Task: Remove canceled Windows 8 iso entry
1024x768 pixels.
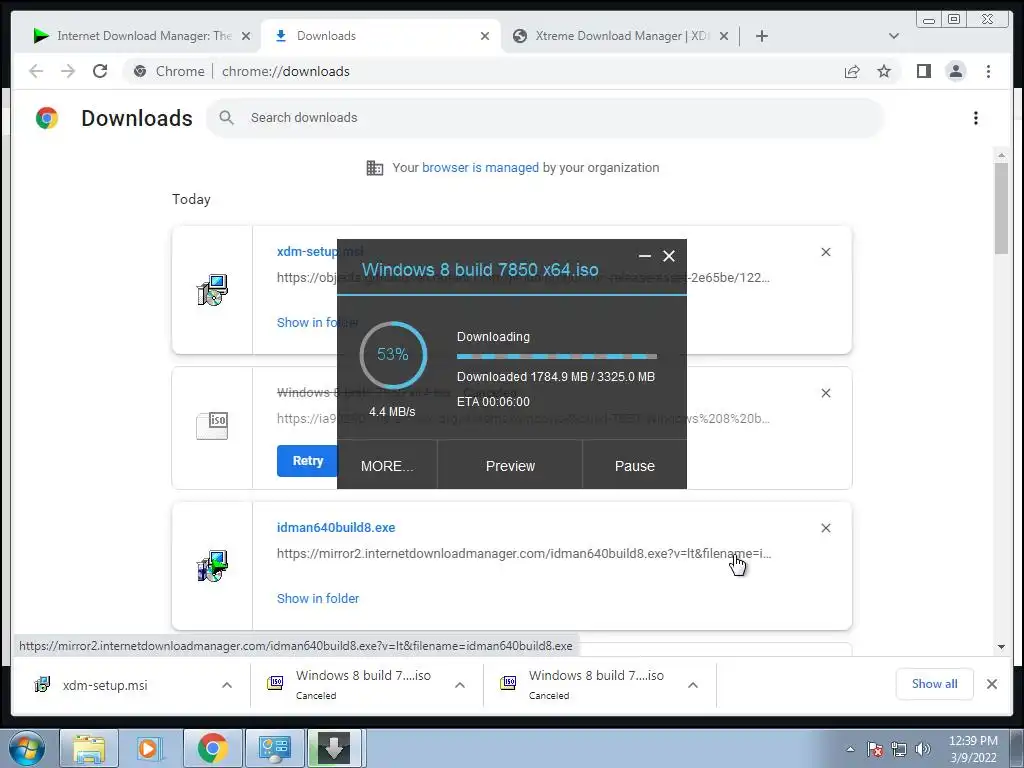Action: [825, 393]
